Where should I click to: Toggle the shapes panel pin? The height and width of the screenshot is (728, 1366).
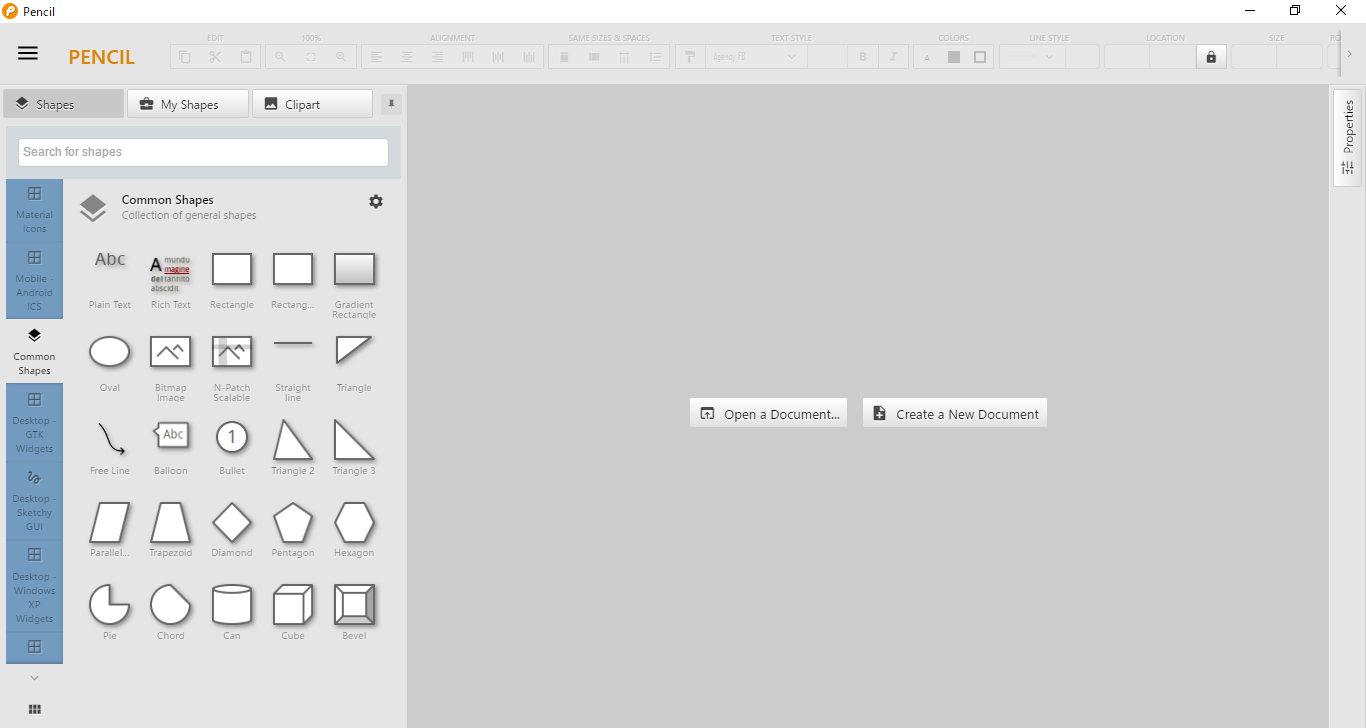click(391, 103)
